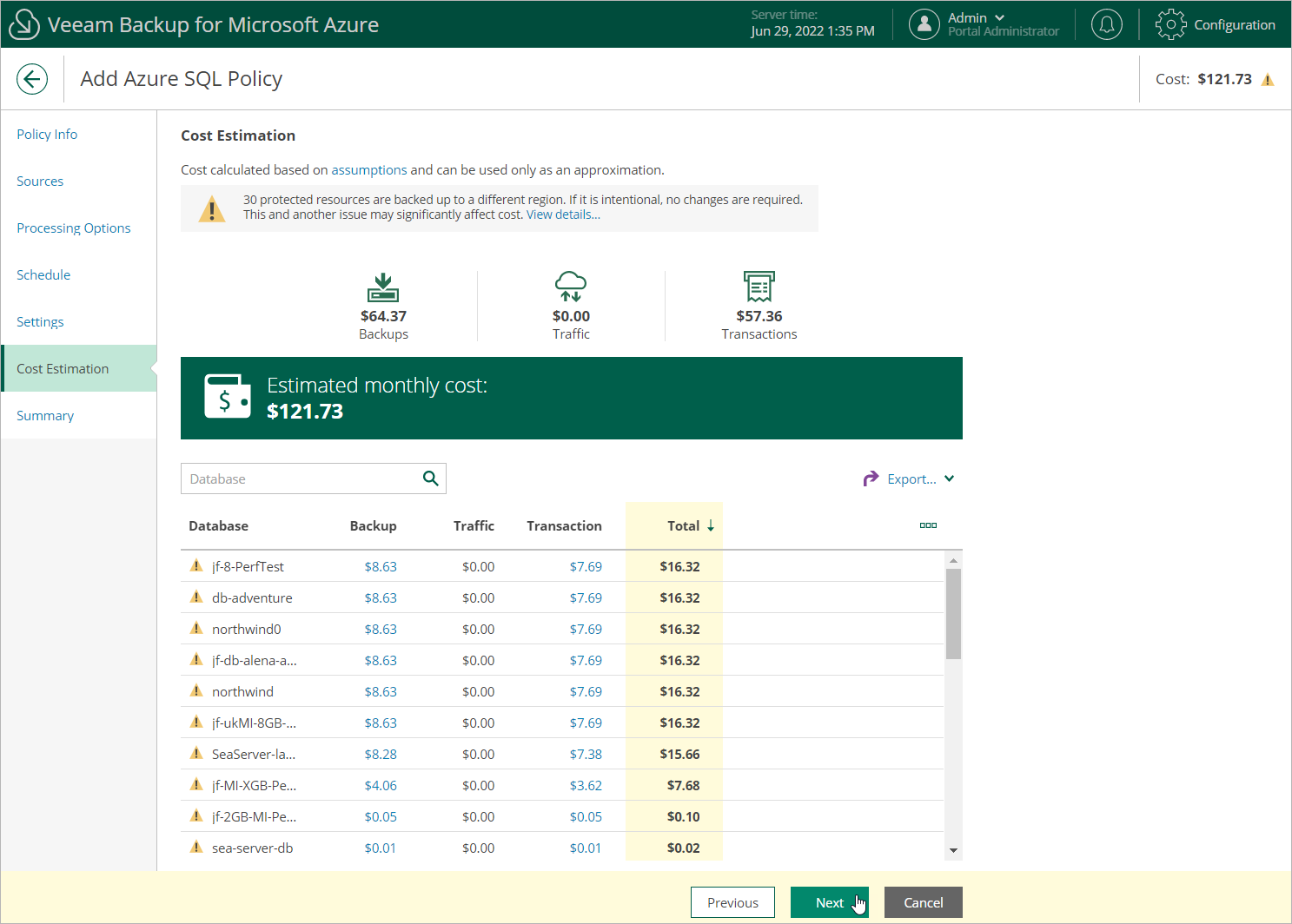1292x924 pixels.
Task: Click the Admin user avatar icon
Action: pos(924,24)
